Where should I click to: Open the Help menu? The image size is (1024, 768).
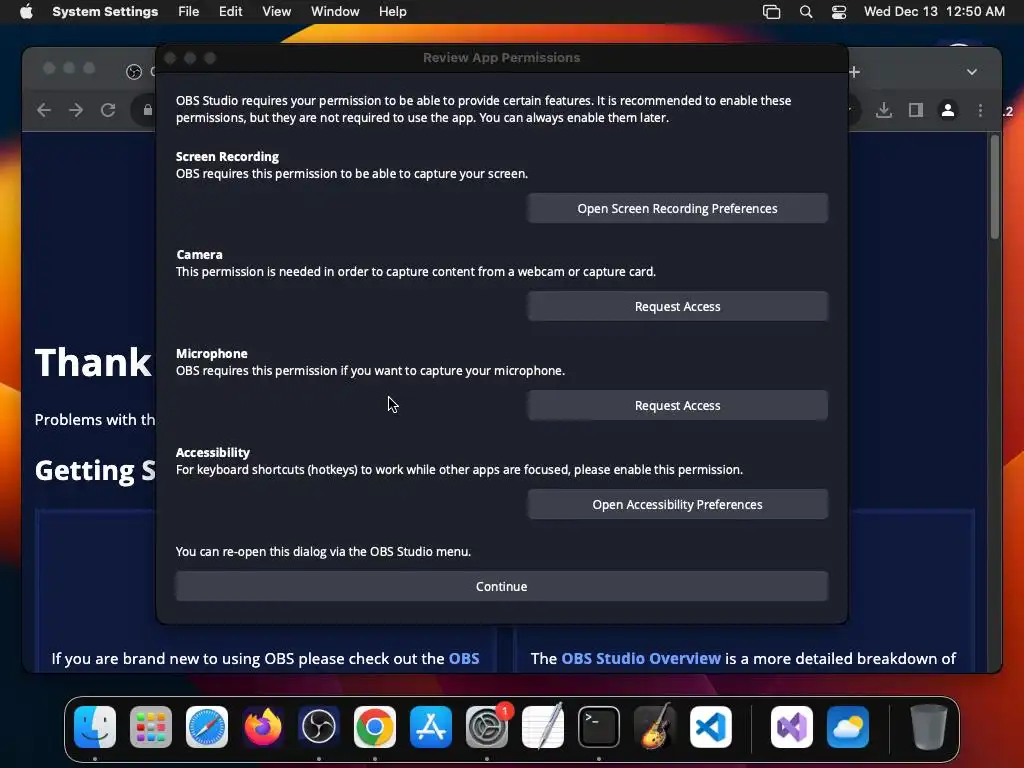click(x=392, y=12)
